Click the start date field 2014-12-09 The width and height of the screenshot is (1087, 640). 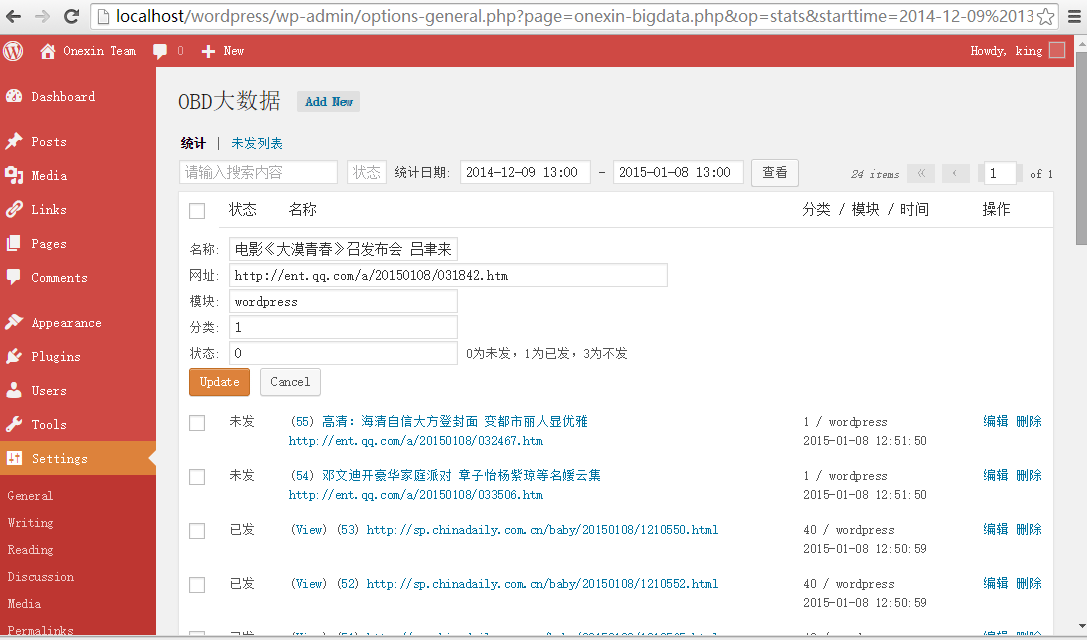point(525,173)
